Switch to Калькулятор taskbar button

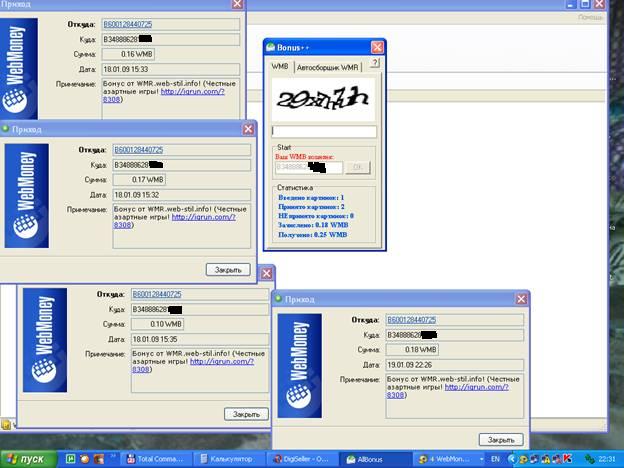pyautogui.click(x=228, y=459)
